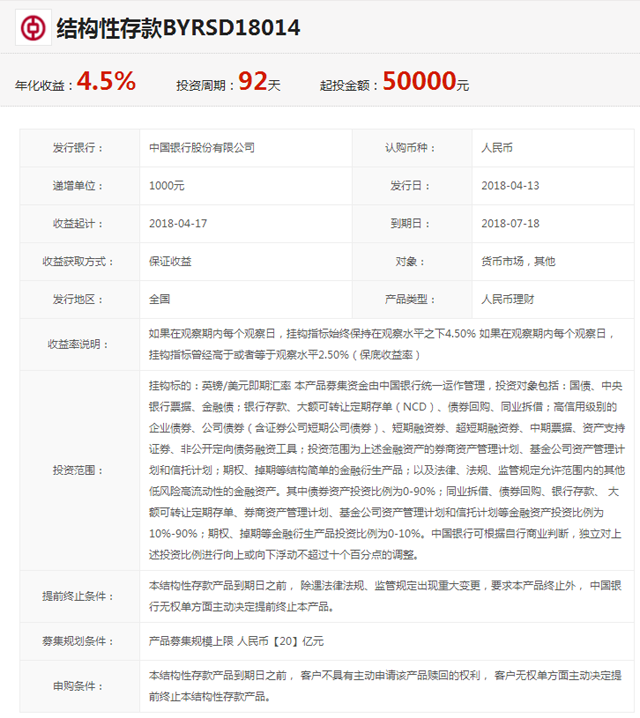Viewport: 640px width, 718px height.
Task: Click the 募集规划条件 label cell
Action: pos(80,641)
